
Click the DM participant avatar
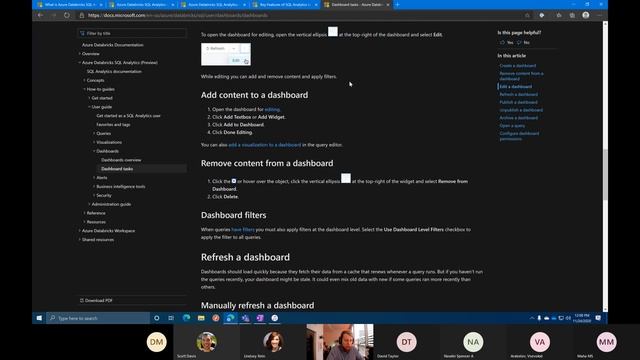(157, 342)
